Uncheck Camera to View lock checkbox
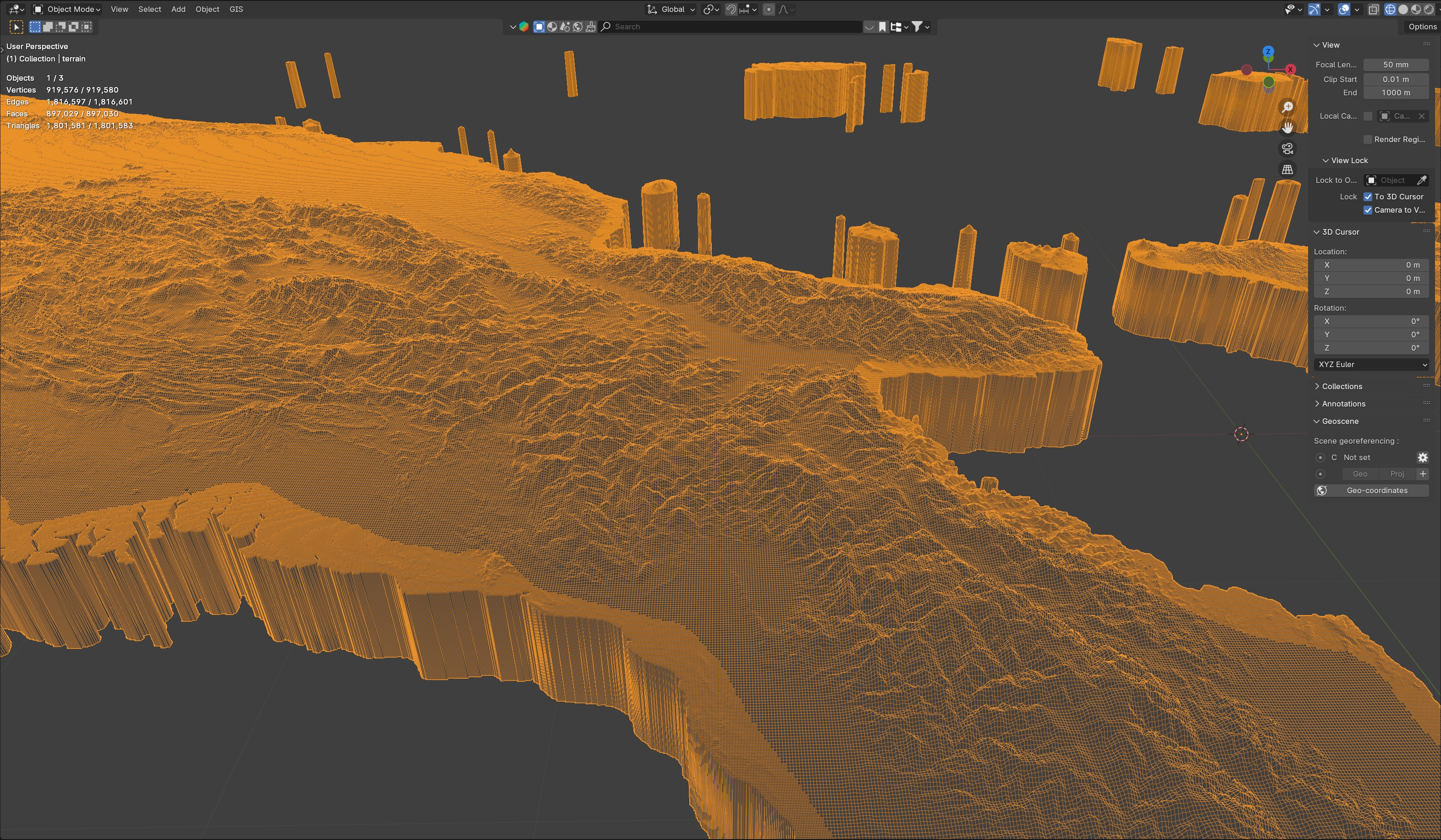 pos(1368,210)
